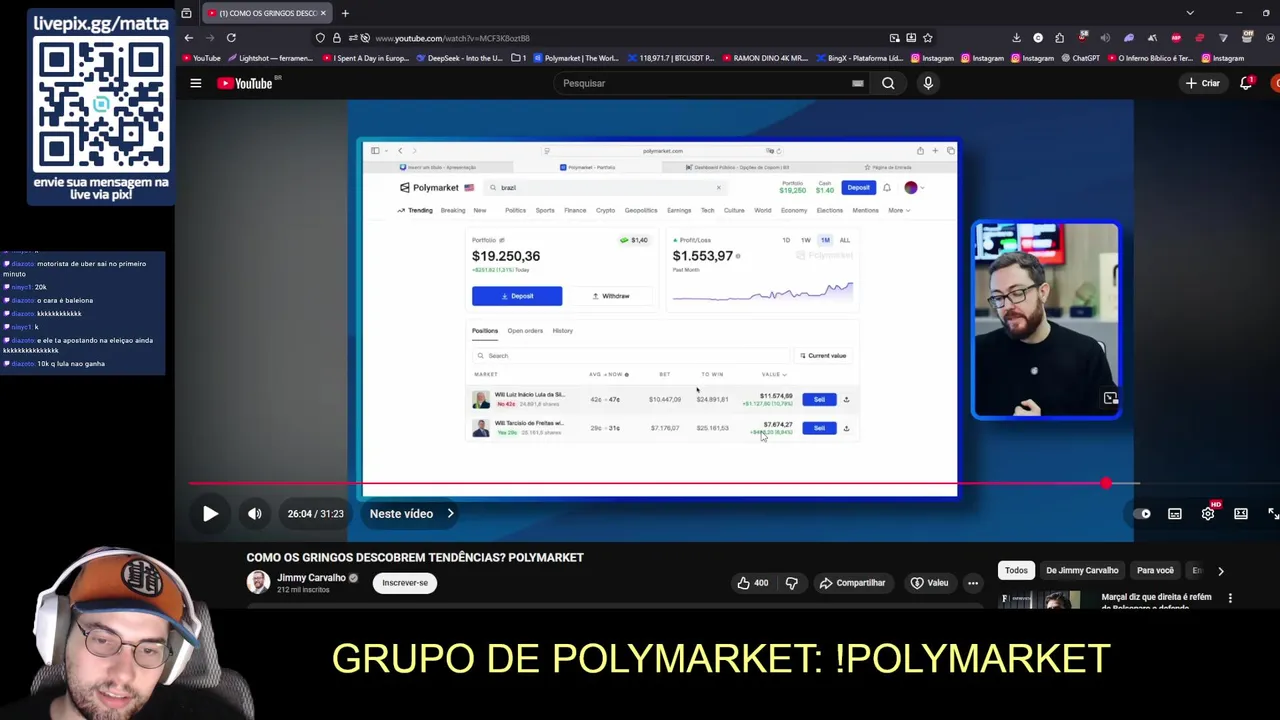Select the Todos filter chip
This screenshot has width=1280, height=720.
(x=1016, y=571)
